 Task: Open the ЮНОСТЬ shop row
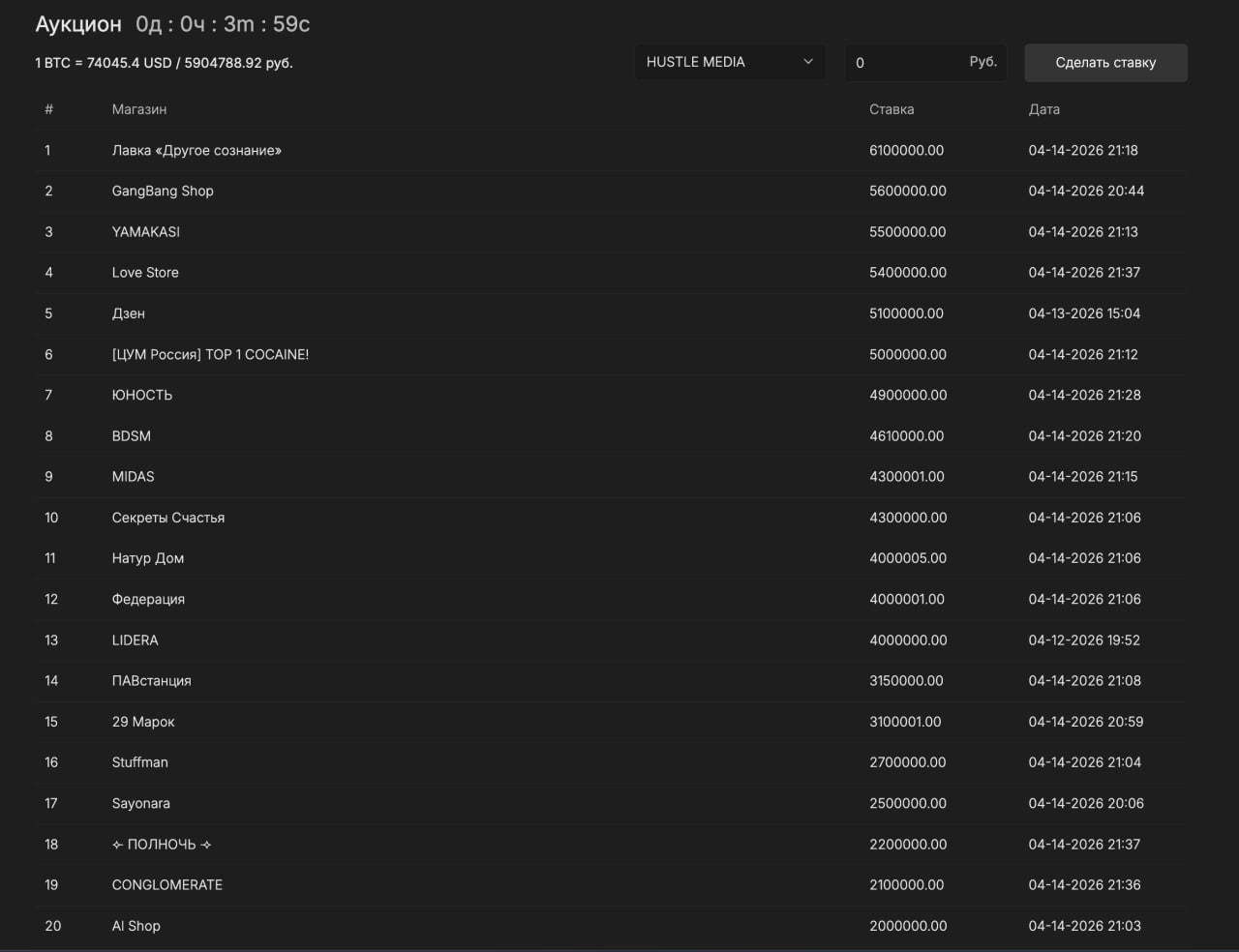point(141,395)
